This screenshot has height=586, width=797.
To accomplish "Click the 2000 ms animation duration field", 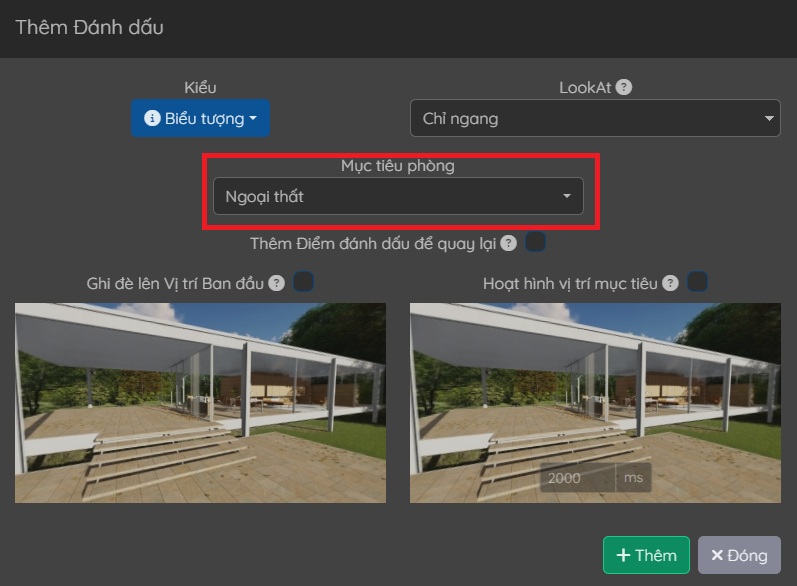I will click(x=577, y=478).
